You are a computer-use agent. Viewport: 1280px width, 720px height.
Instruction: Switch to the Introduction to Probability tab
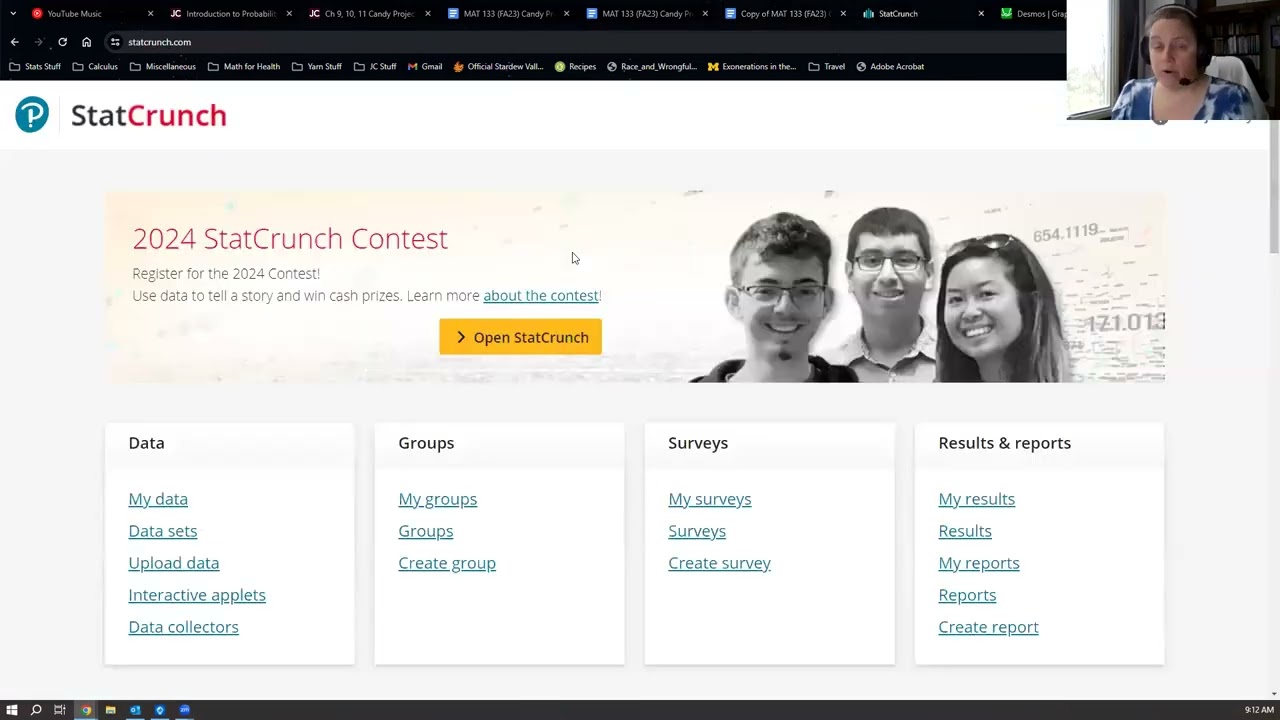231,14
